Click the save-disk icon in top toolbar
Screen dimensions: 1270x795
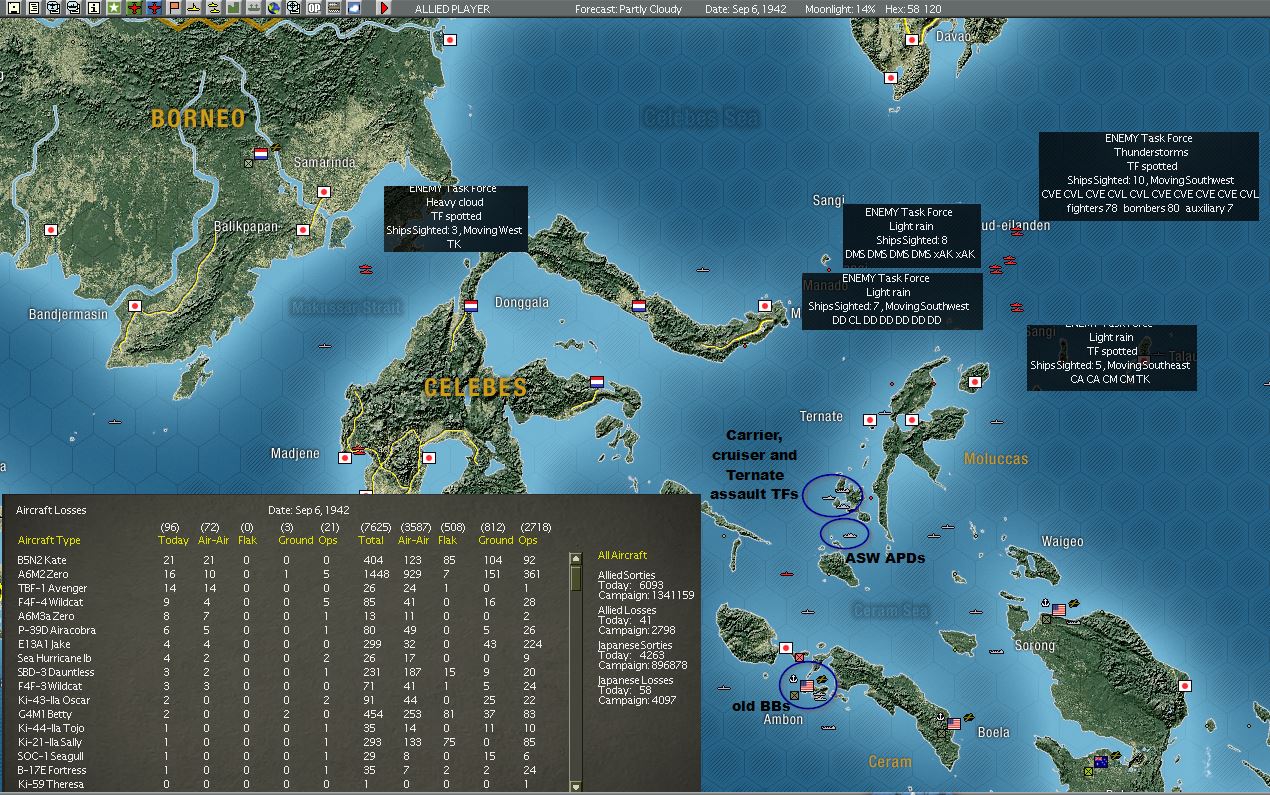(x=14, y=8)
